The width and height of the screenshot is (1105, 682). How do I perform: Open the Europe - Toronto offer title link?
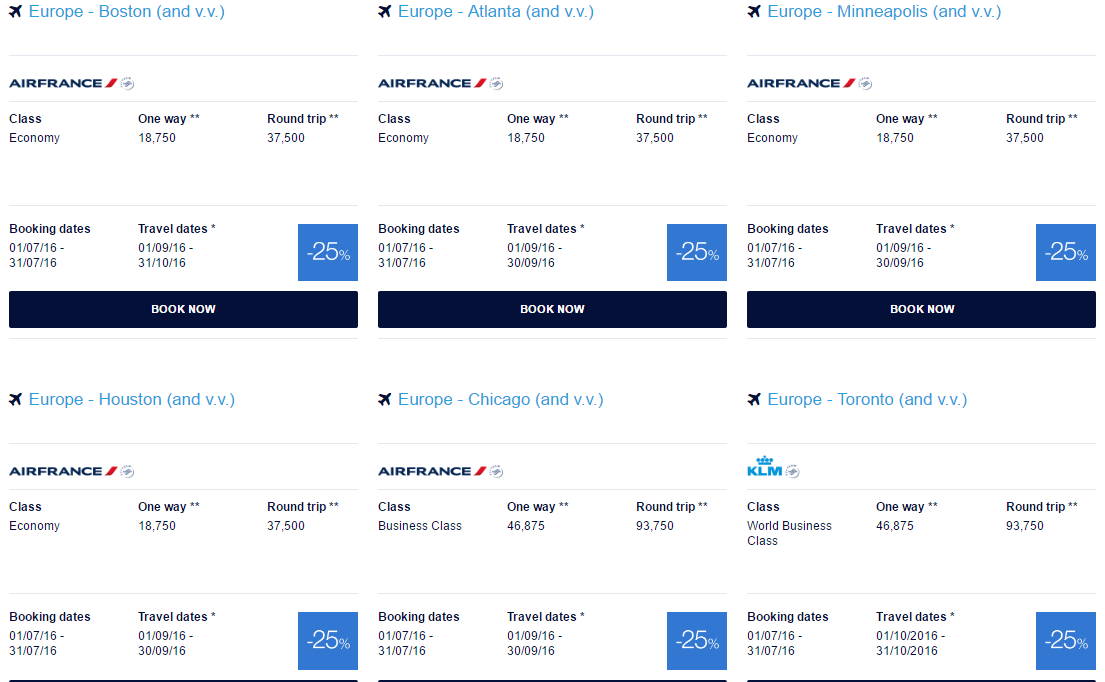[x=868, y=399]
